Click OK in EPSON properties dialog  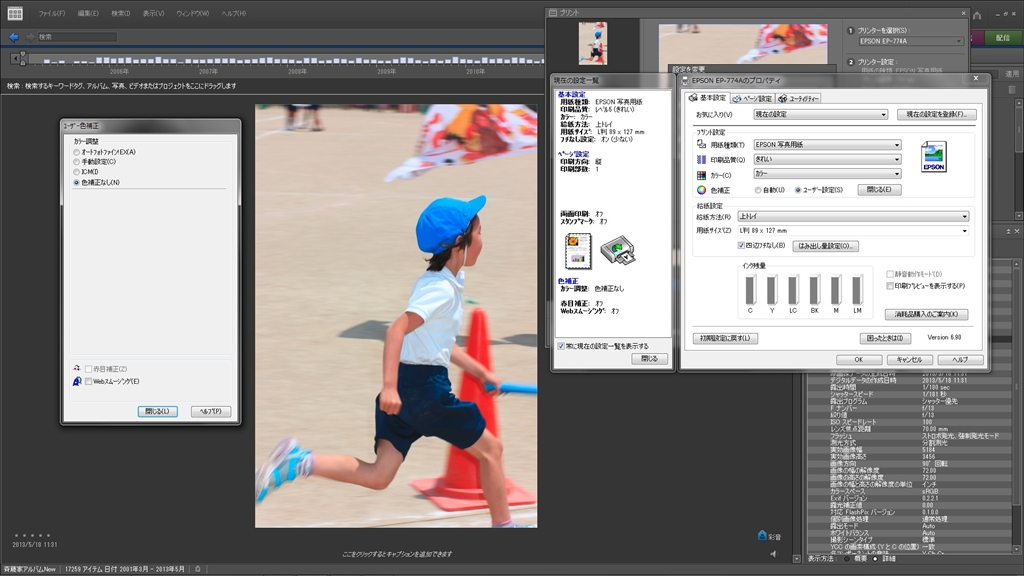point(858,359)
